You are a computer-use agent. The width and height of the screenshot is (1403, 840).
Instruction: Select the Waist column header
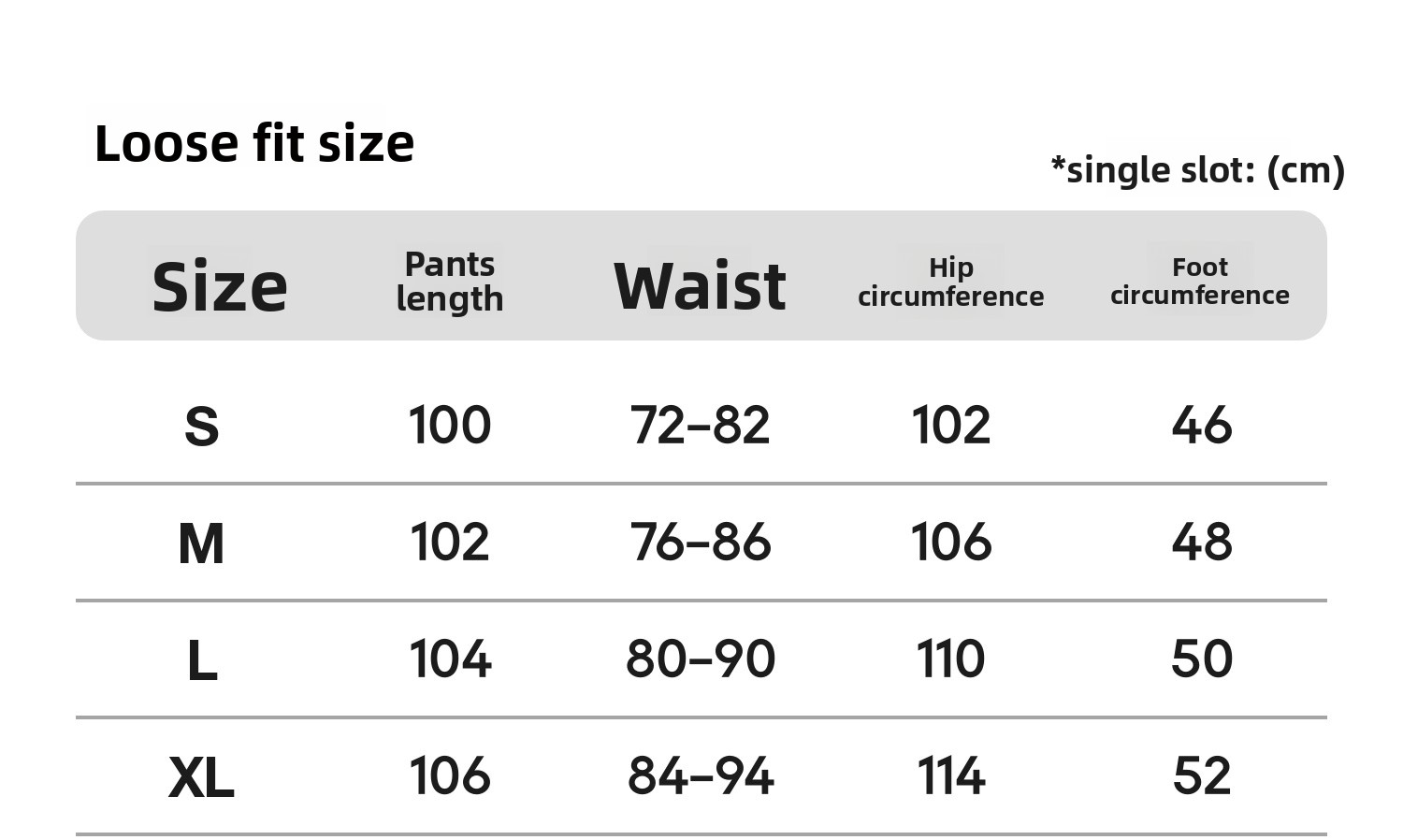[700, 286]
